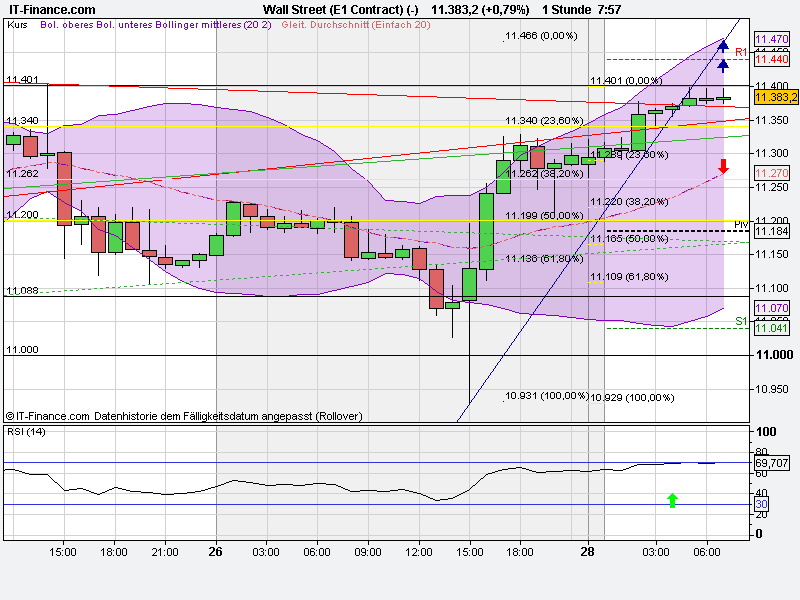The image size is (800, 600).
Task: Toggle visibility of Bol. oberes band
Action: [x=68, y=29]
